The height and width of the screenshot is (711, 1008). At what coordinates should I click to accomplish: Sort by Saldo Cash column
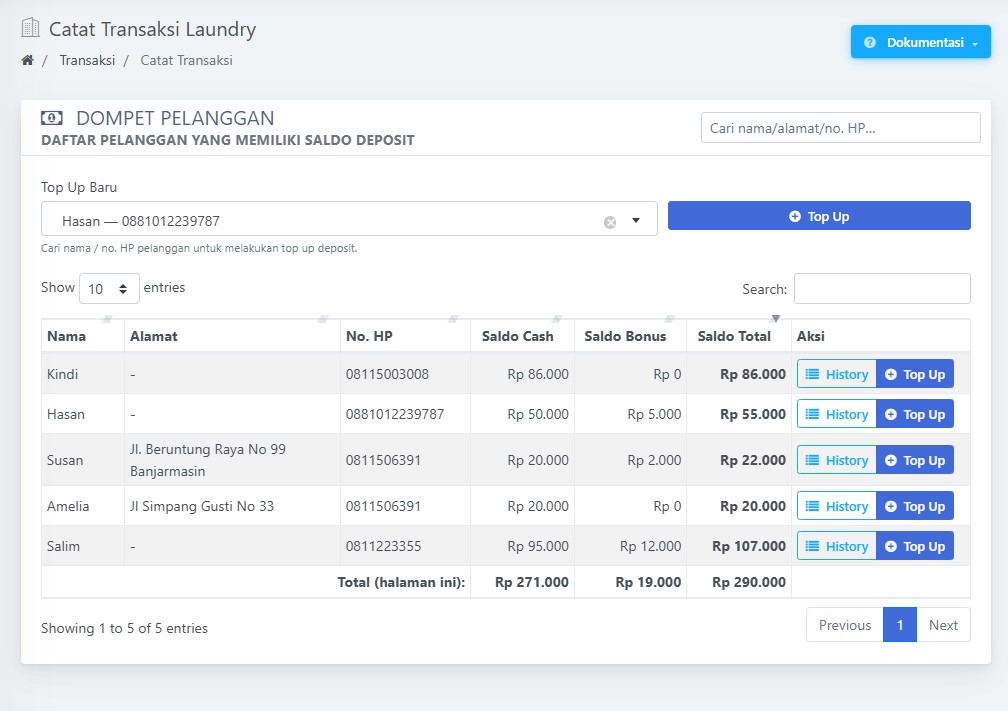[x=520, y=336]
